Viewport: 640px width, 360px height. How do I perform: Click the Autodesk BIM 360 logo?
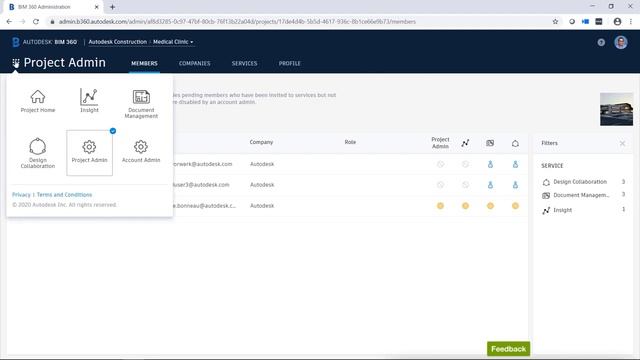coord(44,42)
